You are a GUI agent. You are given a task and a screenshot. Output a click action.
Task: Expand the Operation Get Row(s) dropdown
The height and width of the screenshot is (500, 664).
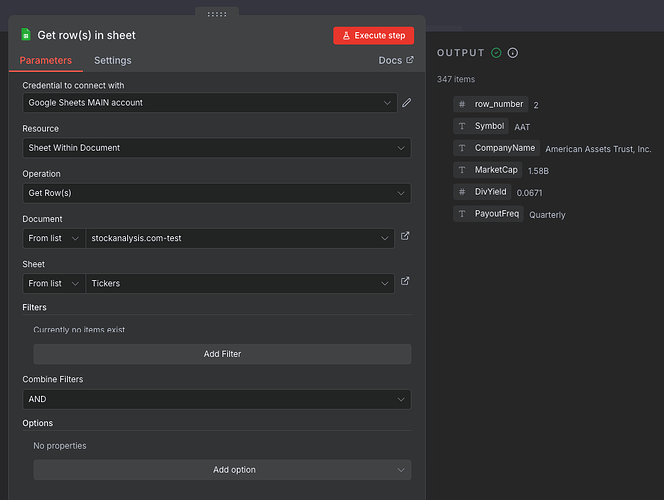point(216,193)
